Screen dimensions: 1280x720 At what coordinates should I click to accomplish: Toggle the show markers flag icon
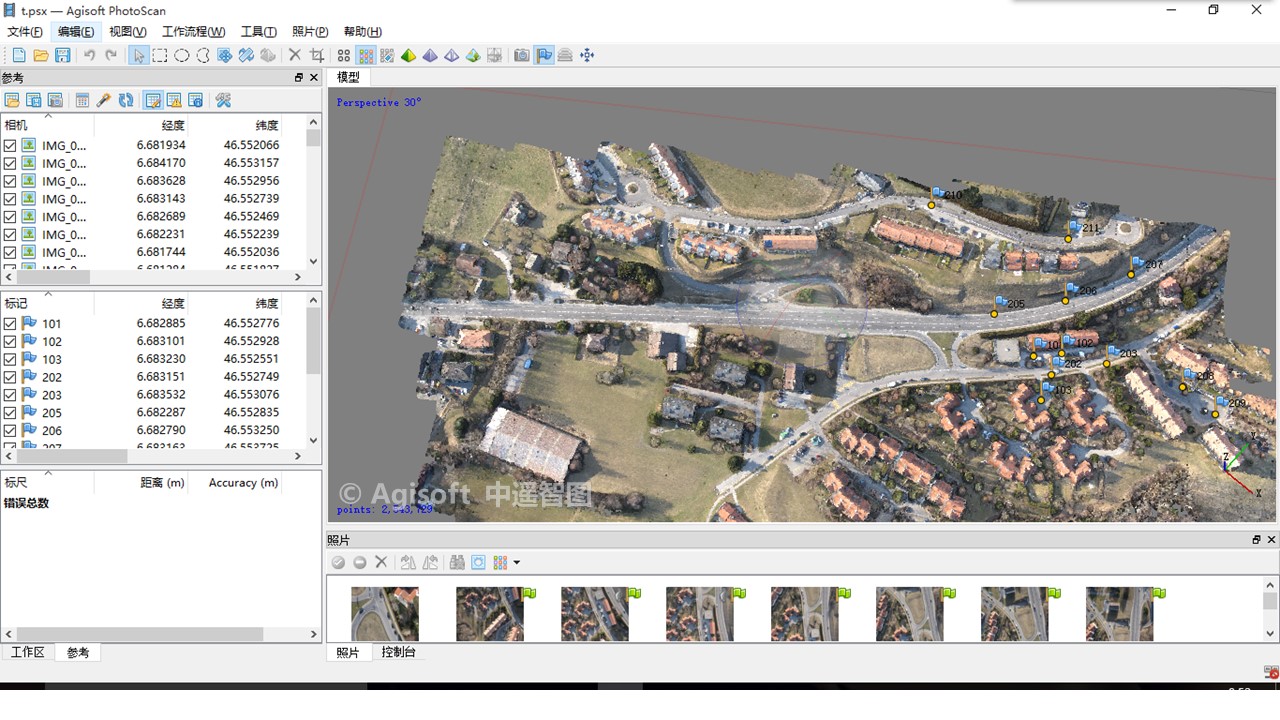[x=544, y=56]
